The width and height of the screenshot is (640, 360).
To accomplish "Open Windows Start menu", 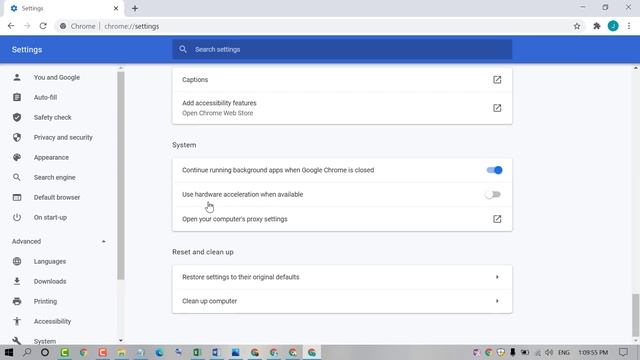I will click(9, 352).
